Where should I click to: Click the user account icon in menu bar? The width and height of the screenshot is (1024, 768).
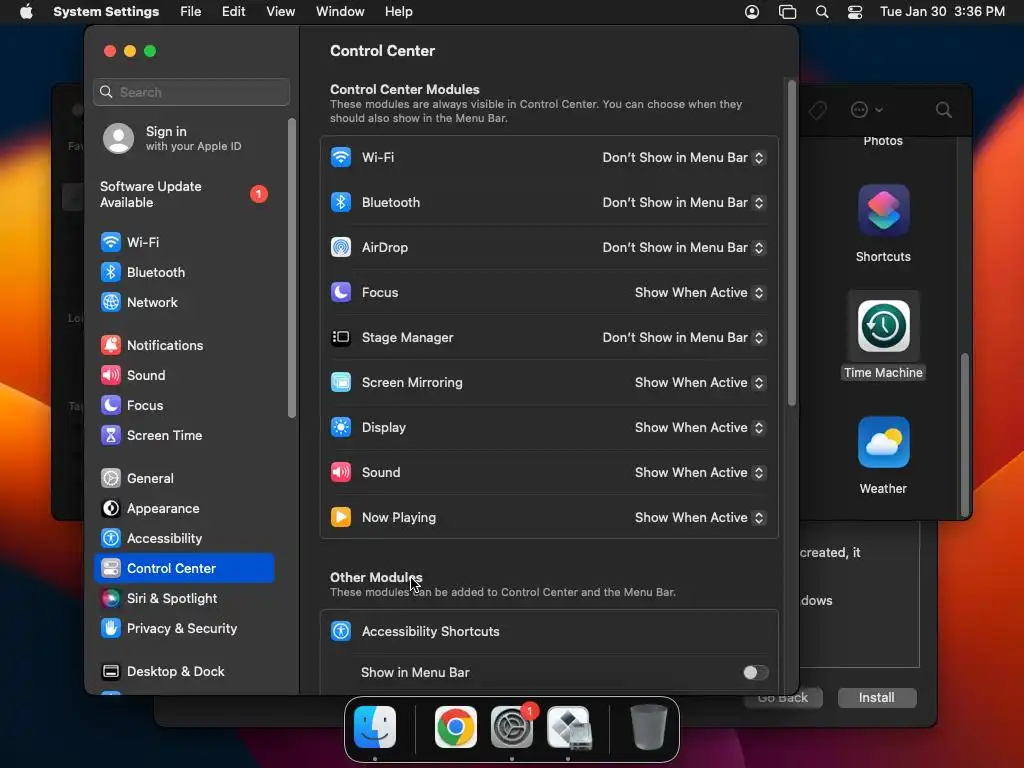(x=752, y=12)
